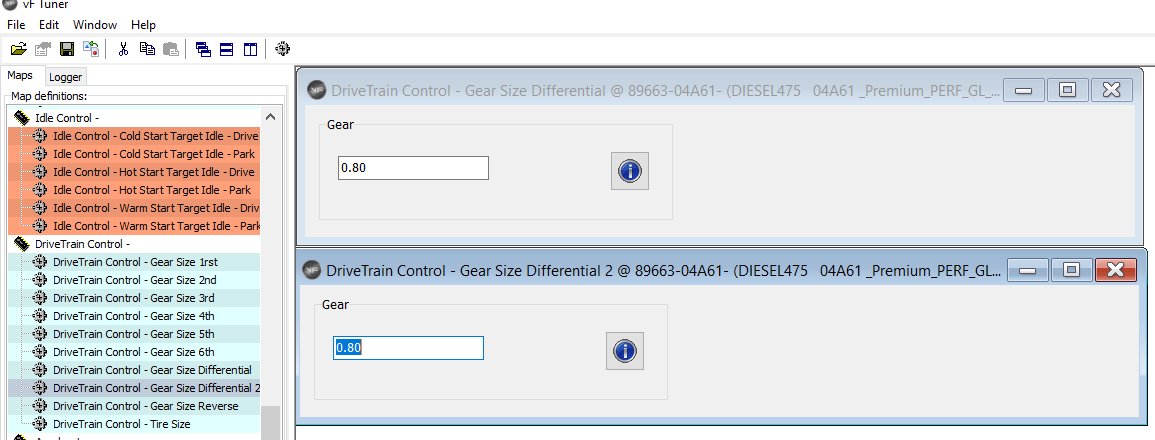Image resolution: width=1155 pixels, height=440 pixels.
Task: Click the scissors cut icon
Action: (x=123, y=49)
